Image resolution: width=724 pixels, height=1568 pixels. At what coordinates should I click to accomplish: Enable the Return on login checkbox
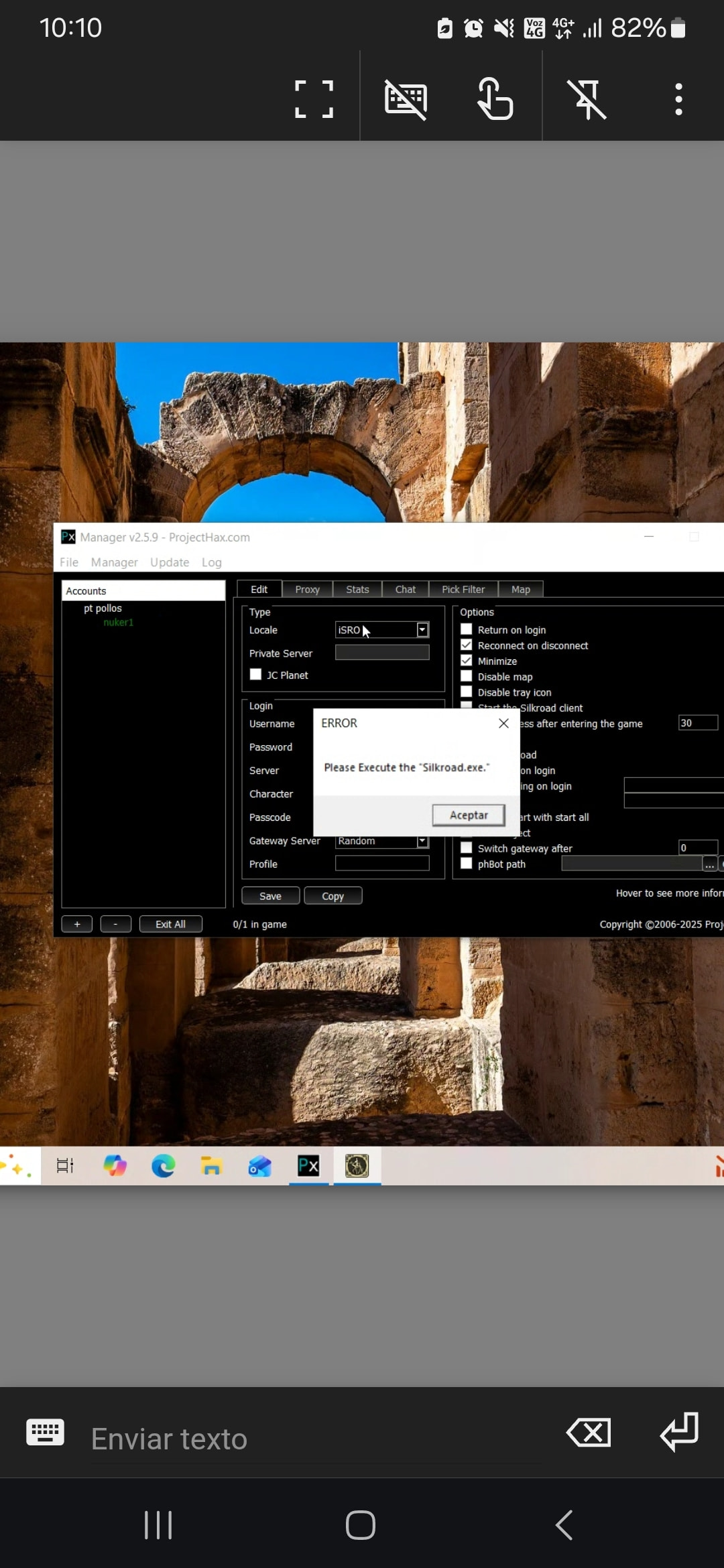[467, 629]
